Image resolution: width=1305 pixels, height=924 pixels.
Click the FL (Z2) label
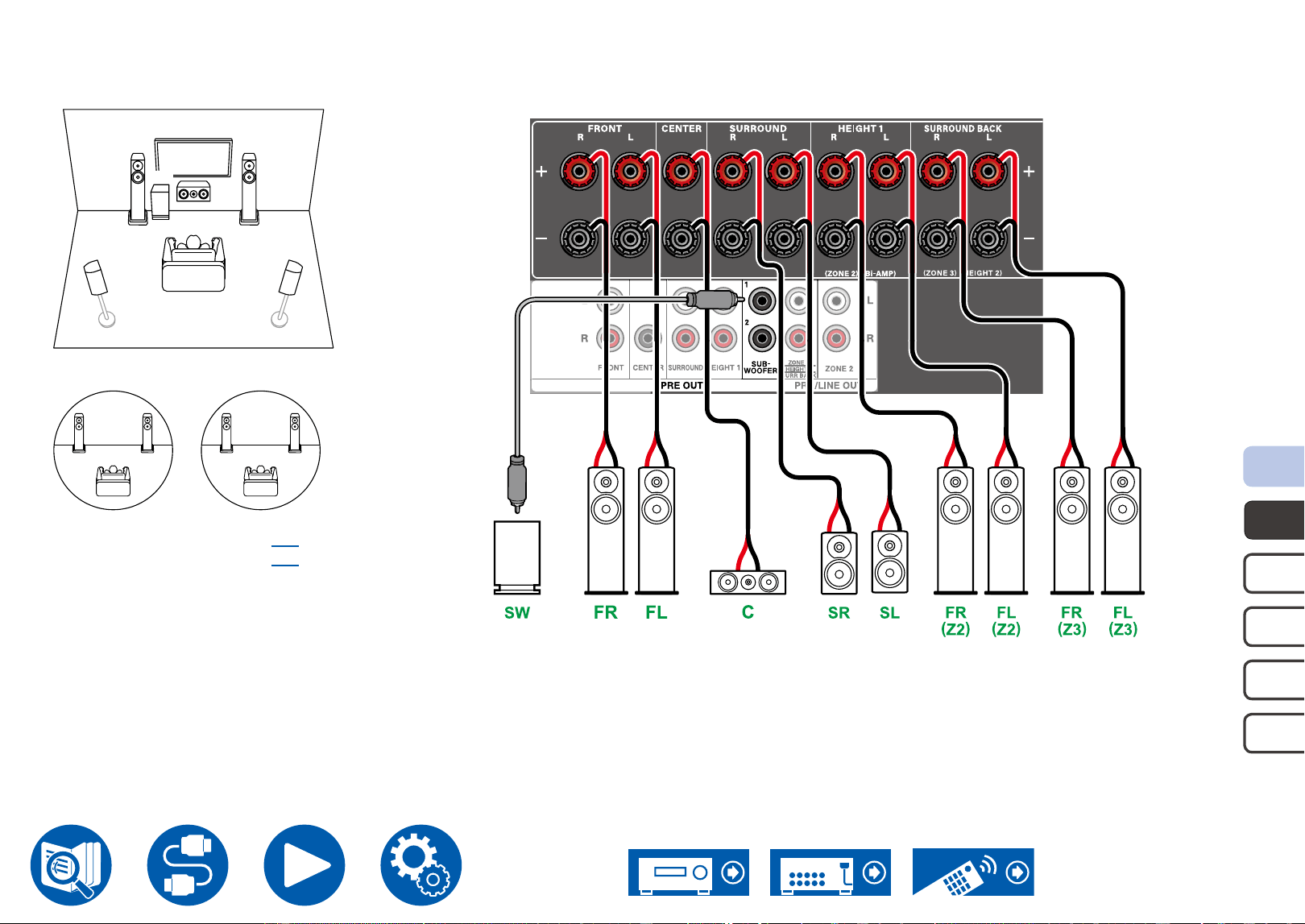1006,621
